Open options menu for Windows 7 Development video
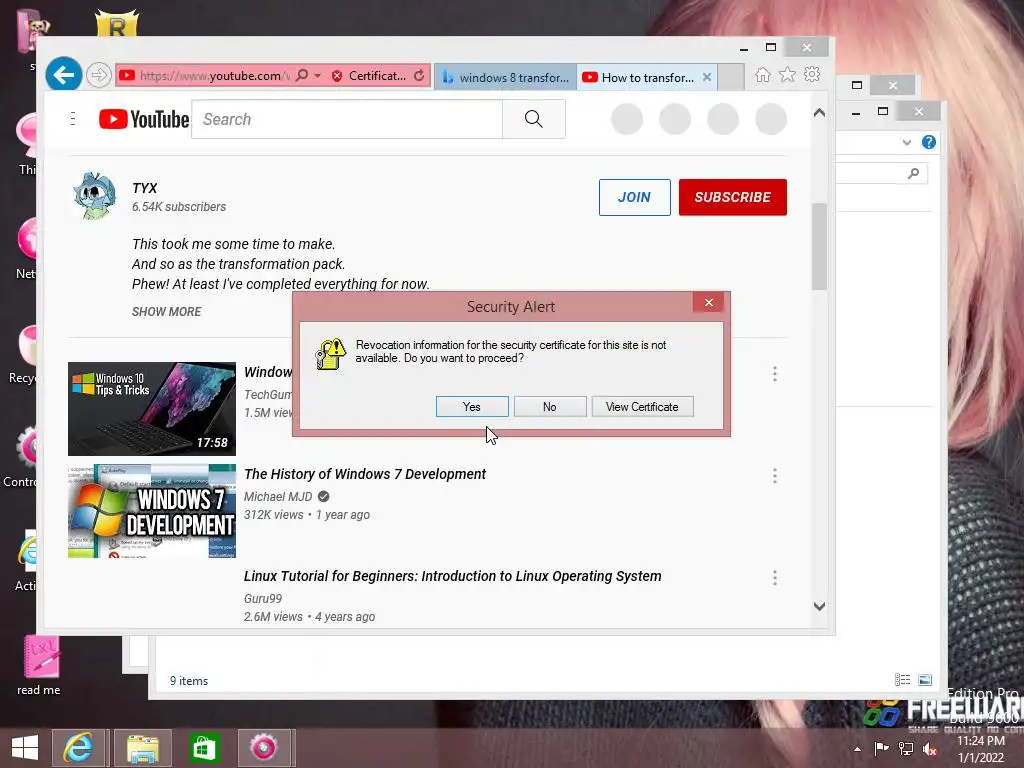1024x768 pixels. pos(775,475)
